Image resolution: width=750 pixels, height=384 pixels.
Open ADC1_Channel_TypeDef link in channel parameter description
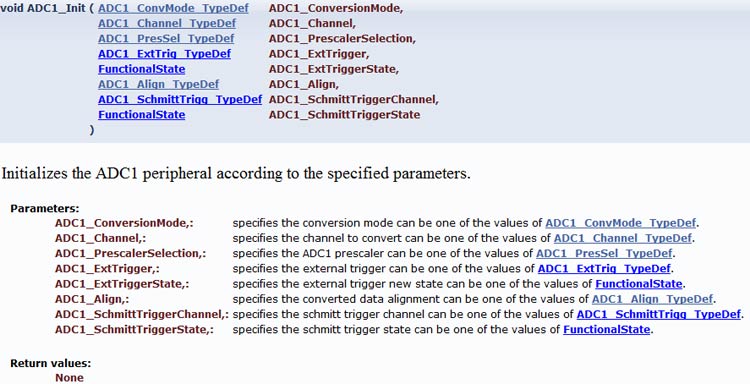(623, 238)
